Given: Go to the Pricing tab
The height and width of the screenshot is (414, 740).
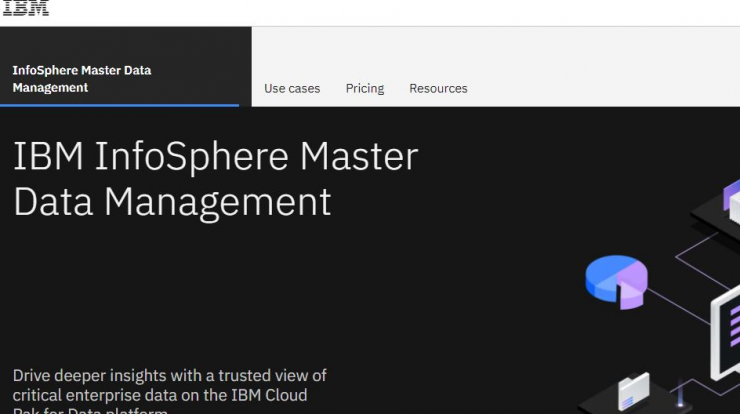Looking at the screenshot, I should click(x=365, y=88).
